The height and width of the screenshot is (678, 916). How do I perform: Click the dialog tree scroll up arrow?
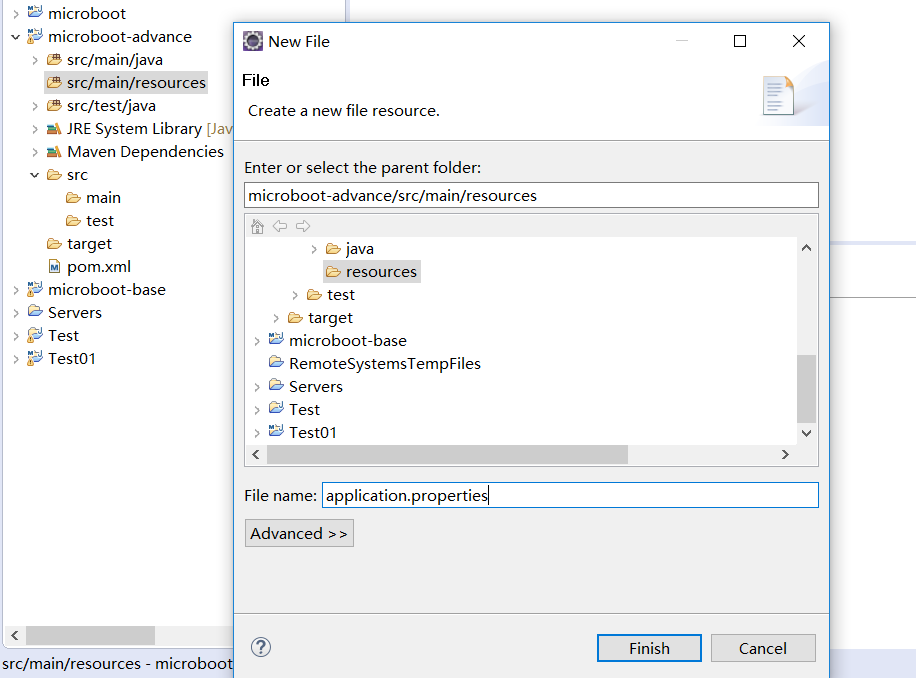click(x=806, y=248)
